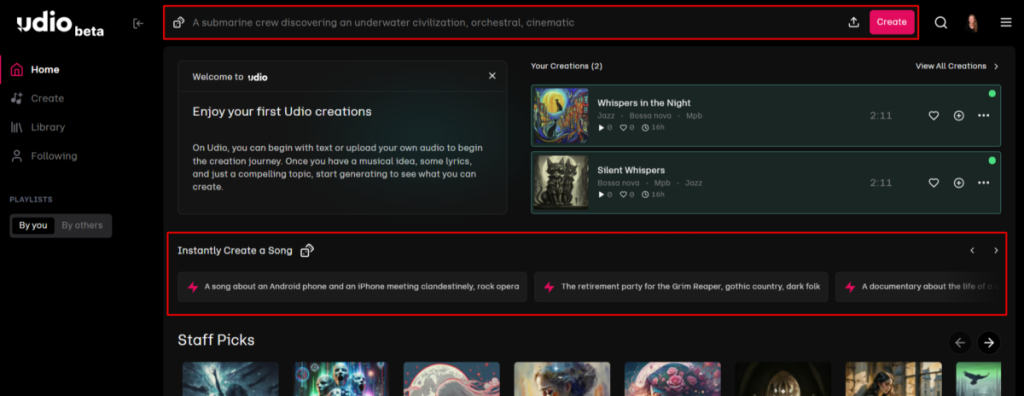The height and width of the screenshot is (396, 1024).
Task: Click the upload audio icon
Action: pyautogui.click(x=853, y=22)
